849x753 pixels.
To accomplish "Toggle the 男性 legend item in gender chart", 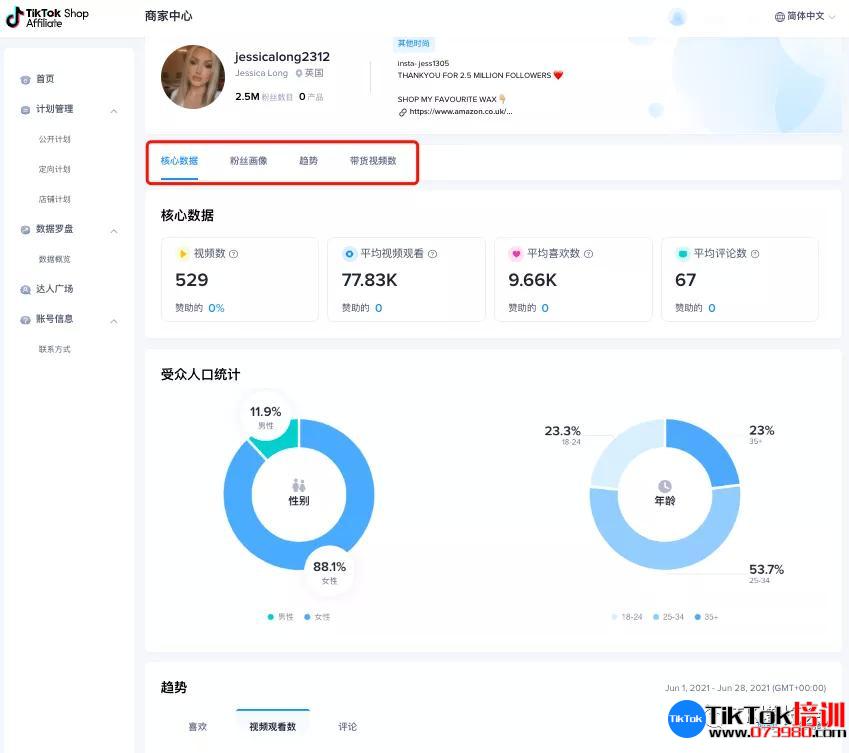I will tap(280, 617).
